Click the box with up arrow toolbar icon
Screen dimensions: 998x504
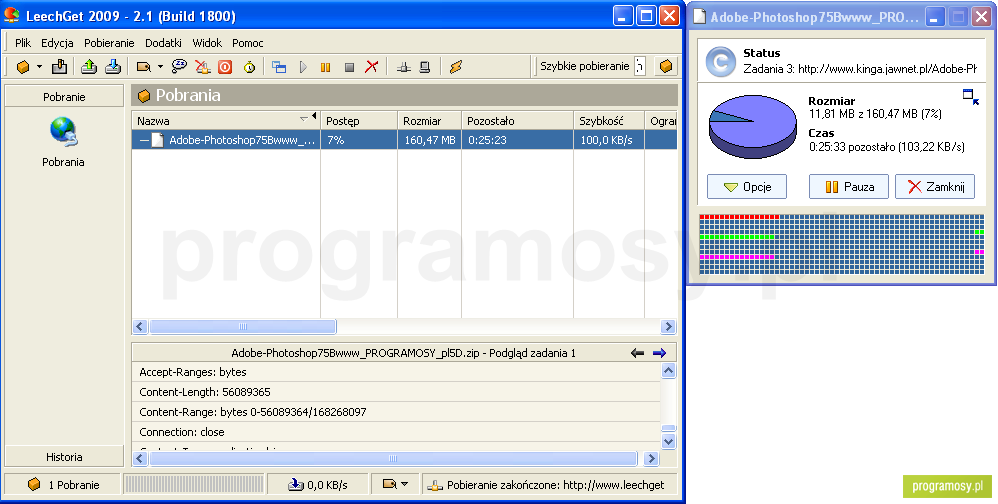coord(59,66)
